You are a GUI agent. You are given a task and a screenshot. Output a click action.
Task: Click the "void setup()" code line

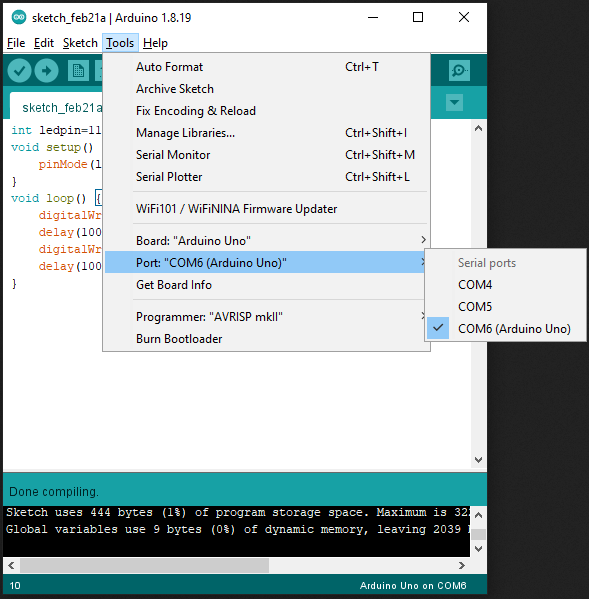coord(52,147)
